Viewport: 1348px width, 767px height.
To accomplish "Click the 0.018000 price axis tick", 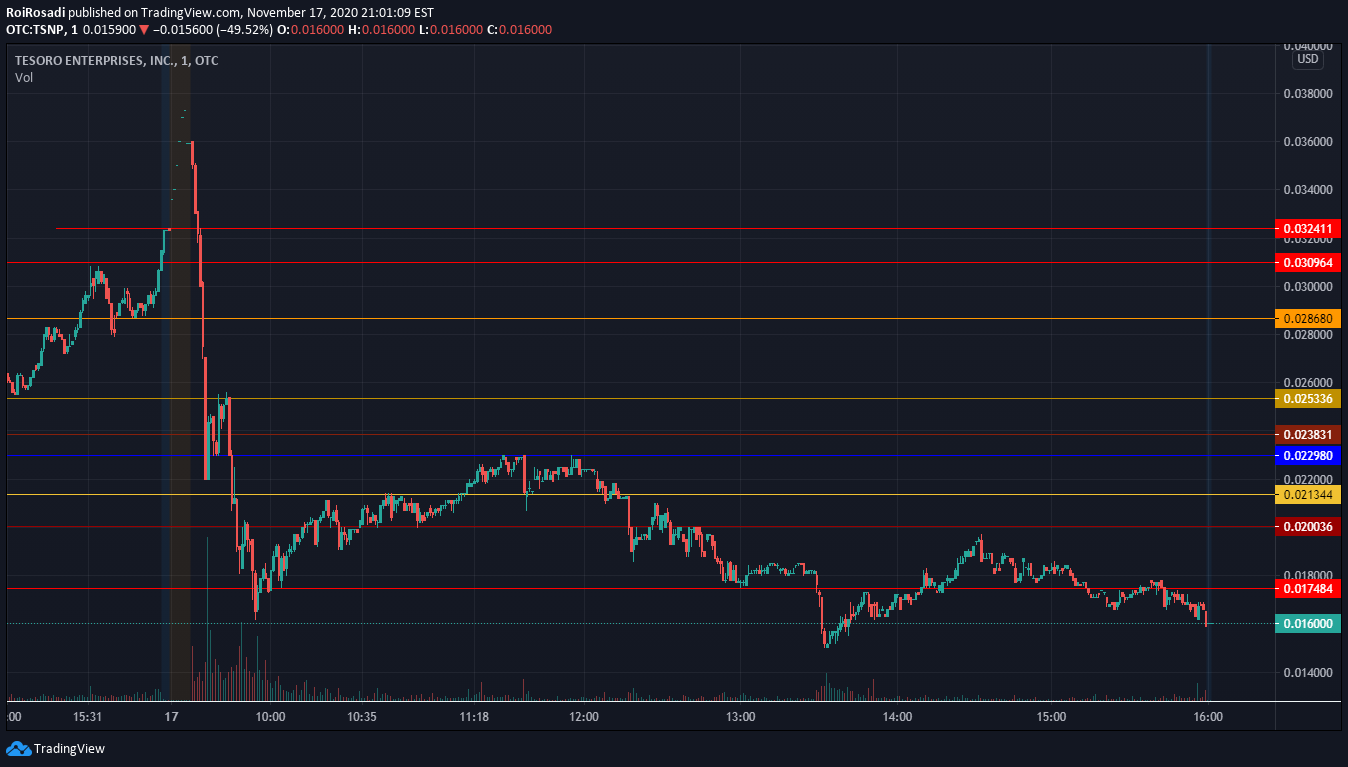I will click(x=1308, y=576).
